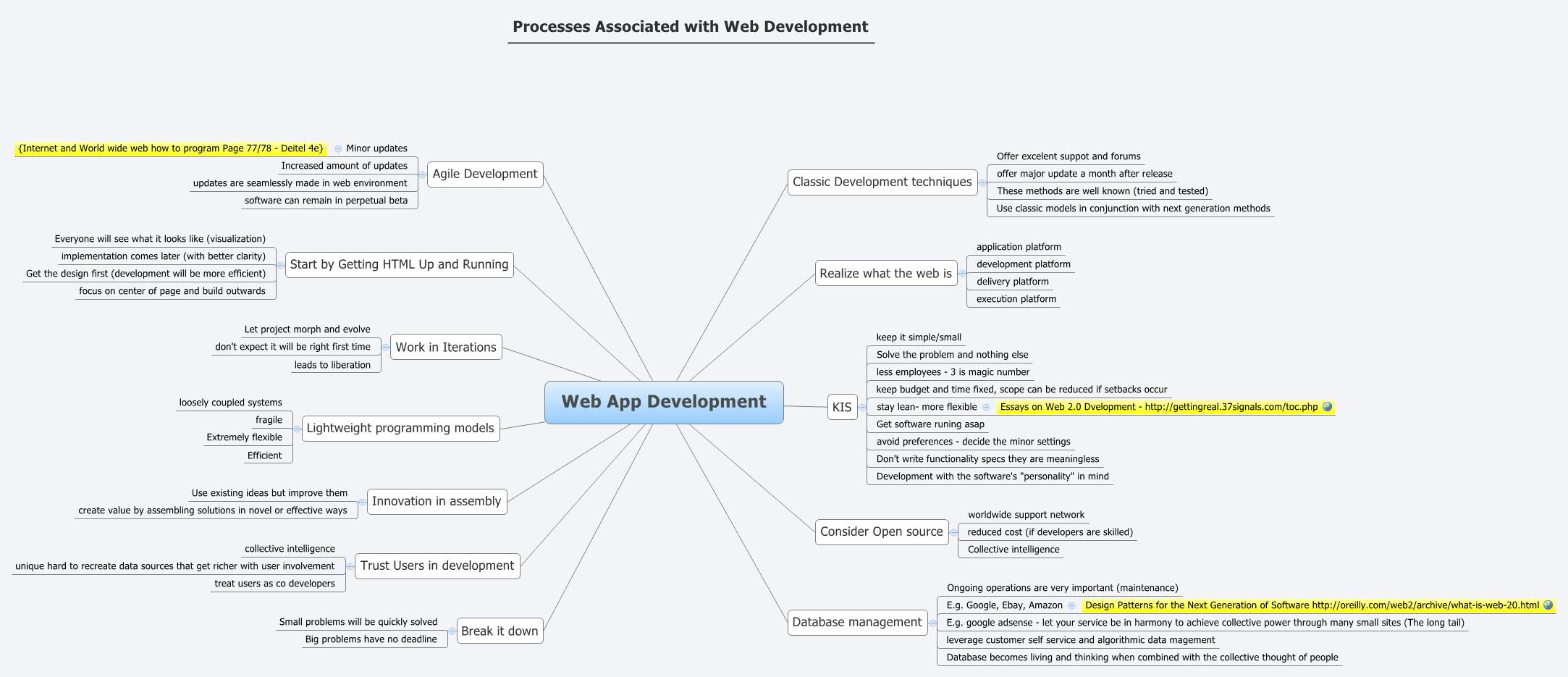Click the collapse circle on stay lean- more flexible

pyautogui.click(x=987, y=407)
